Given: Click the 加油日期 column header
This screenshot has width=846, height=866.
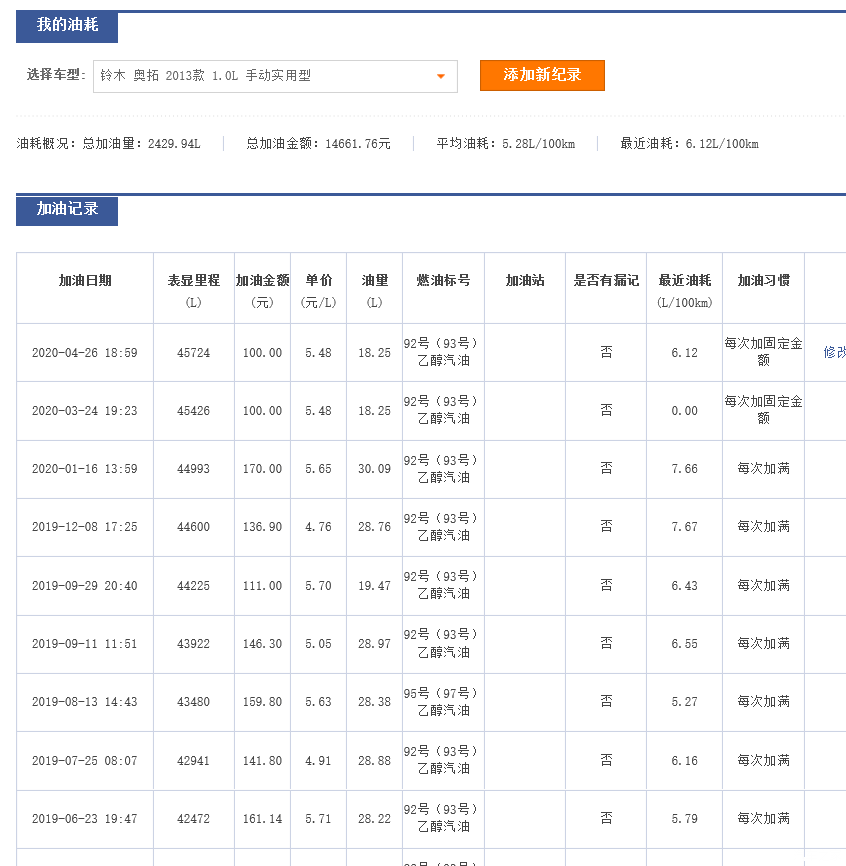Looking at the screenshot, I should [x=85, y=281].
